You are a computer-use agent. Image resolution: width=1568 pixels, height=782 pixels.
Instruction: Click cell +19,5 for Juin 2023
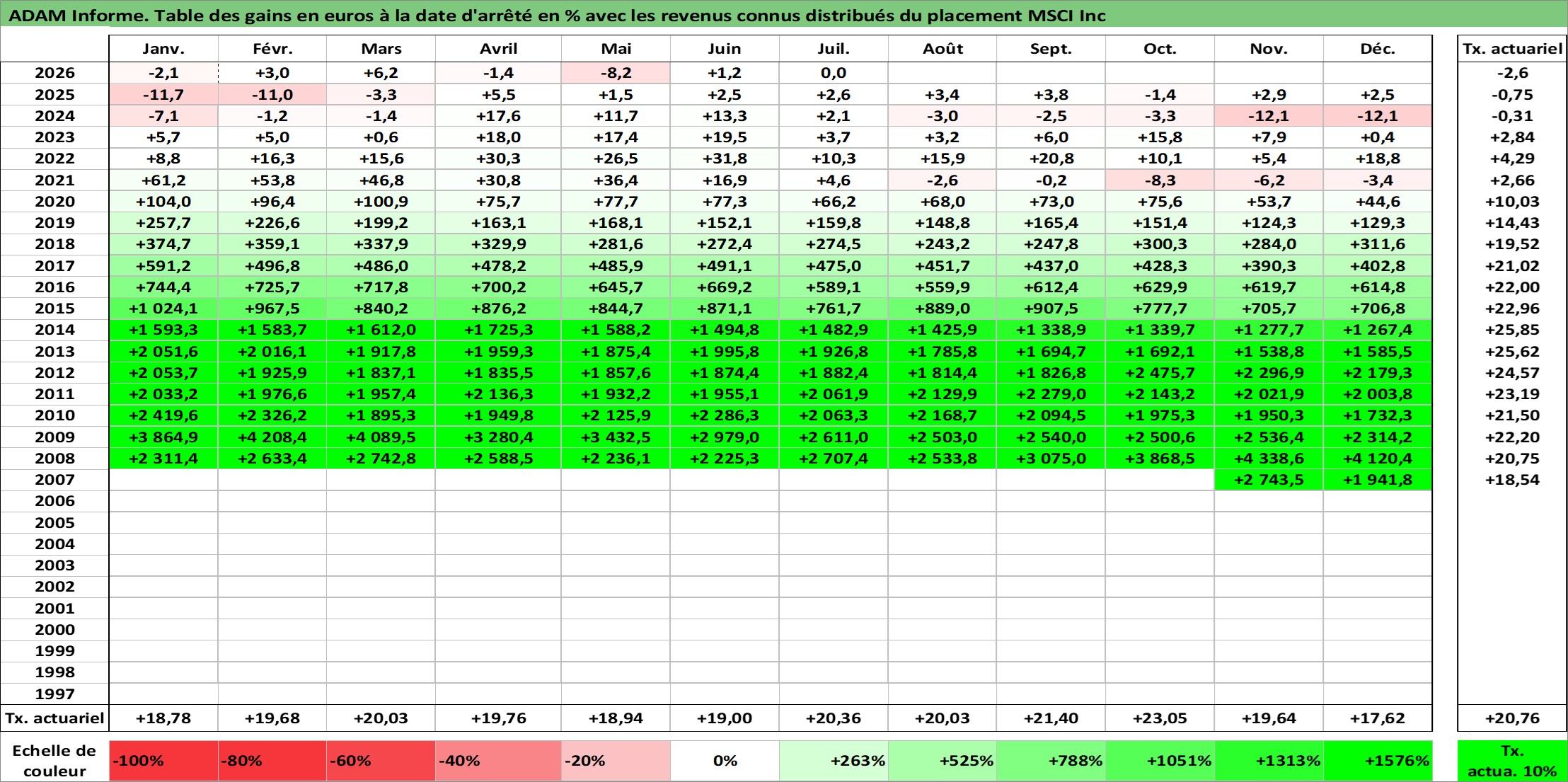pos(725,137)
